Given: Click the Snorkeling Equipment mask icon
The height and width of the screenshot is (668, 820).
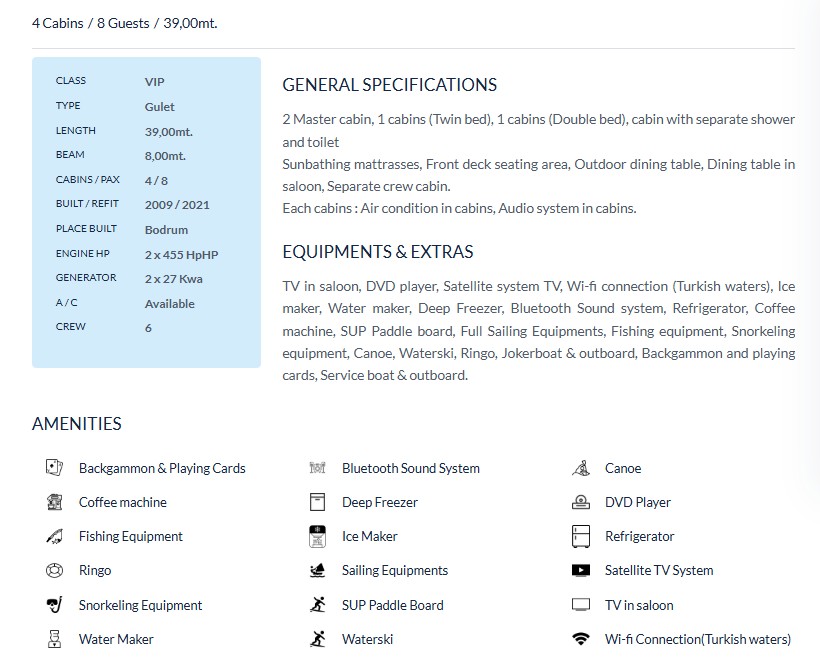Looking at the screenshot, I should click(x=54, y=605).
